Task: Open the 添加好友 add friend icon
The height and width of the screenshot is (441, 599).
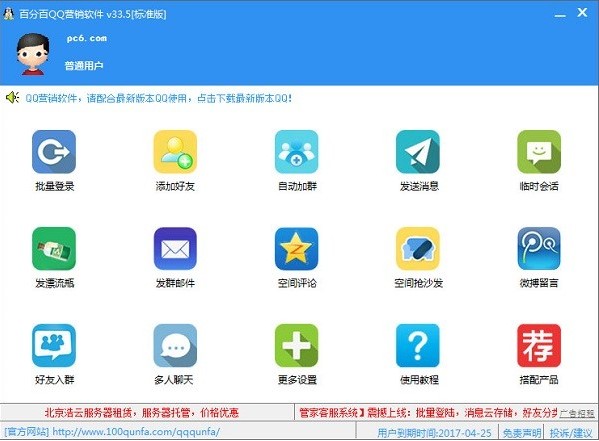Action: 175,152
